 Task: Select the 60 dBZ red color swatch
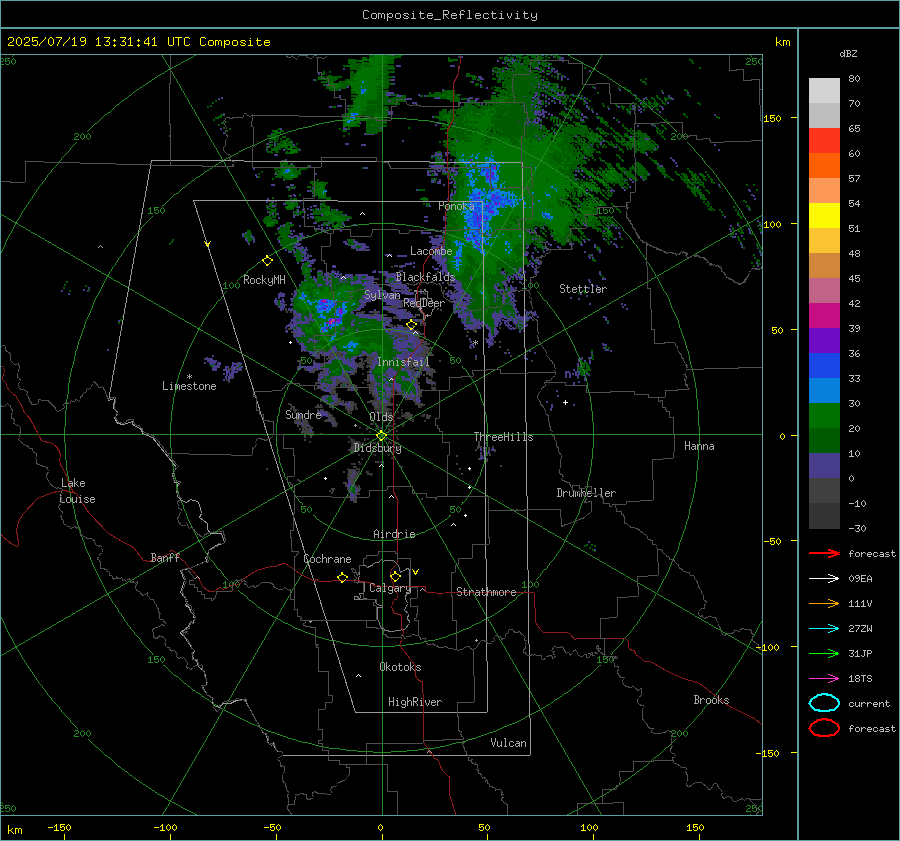(824, 141)
